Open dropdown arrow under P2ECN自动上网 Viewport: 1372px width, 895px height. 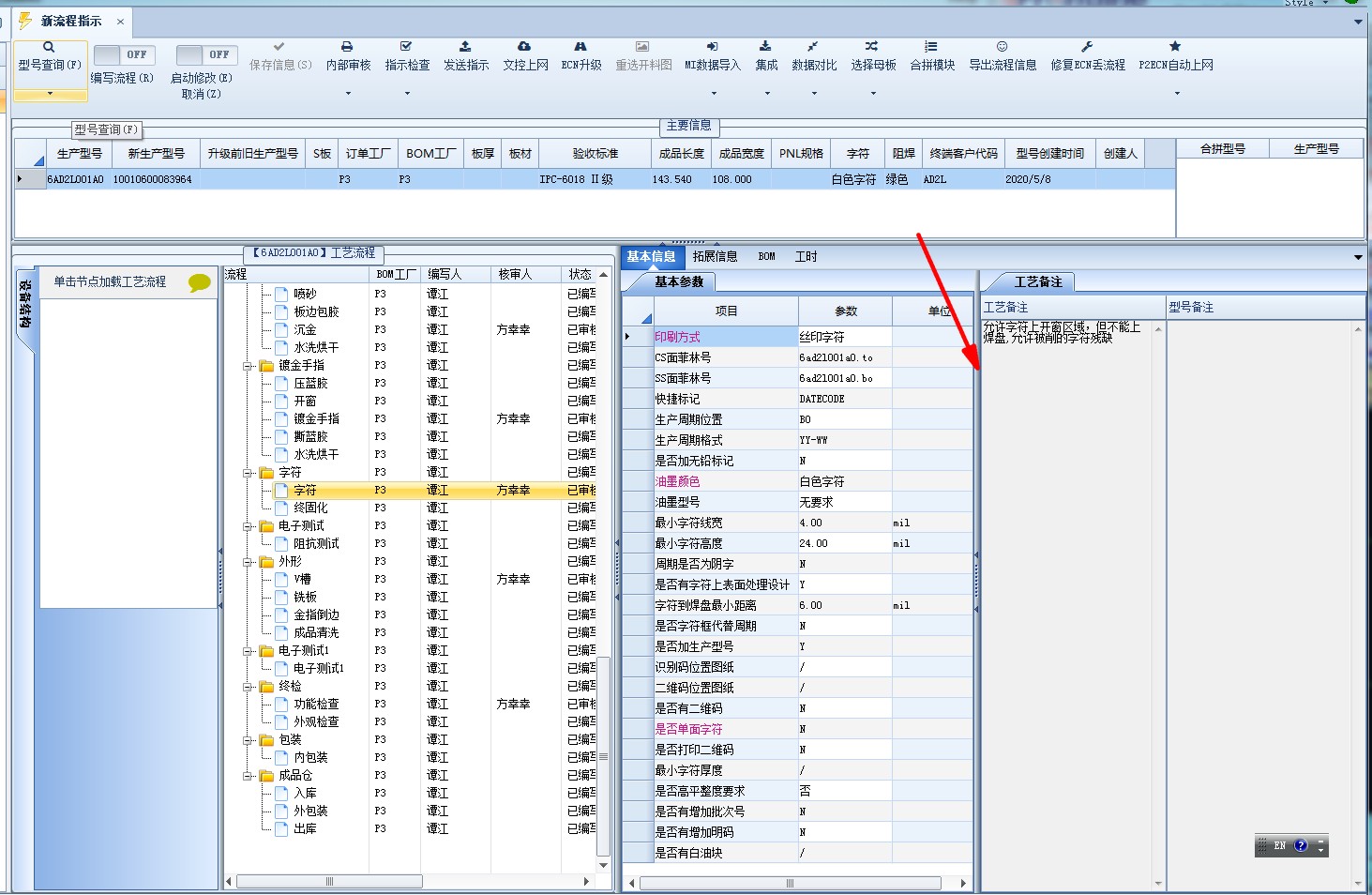click(x=1177, y=94)
